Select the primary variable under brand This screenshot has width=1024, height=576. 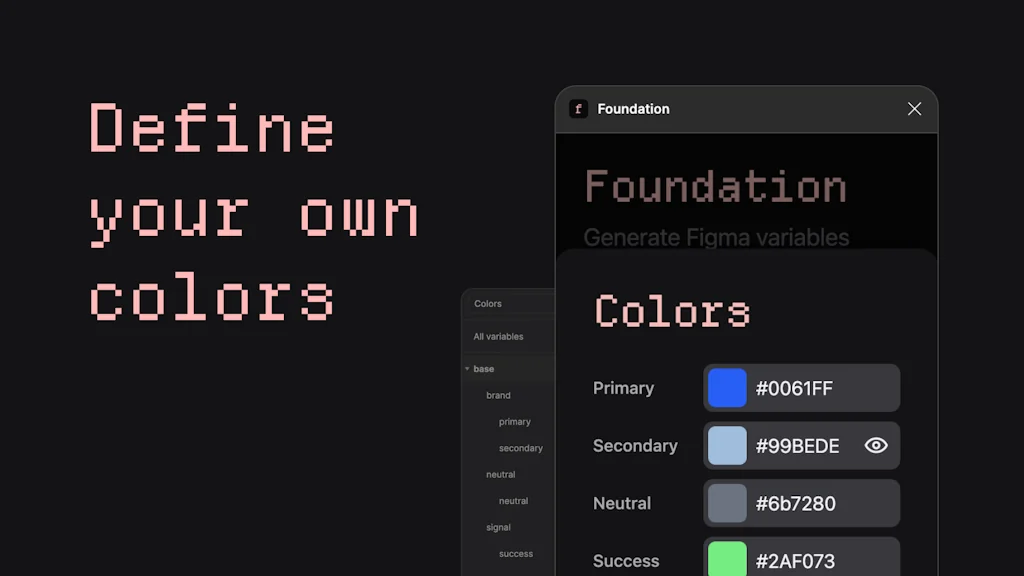click(514, 421)
